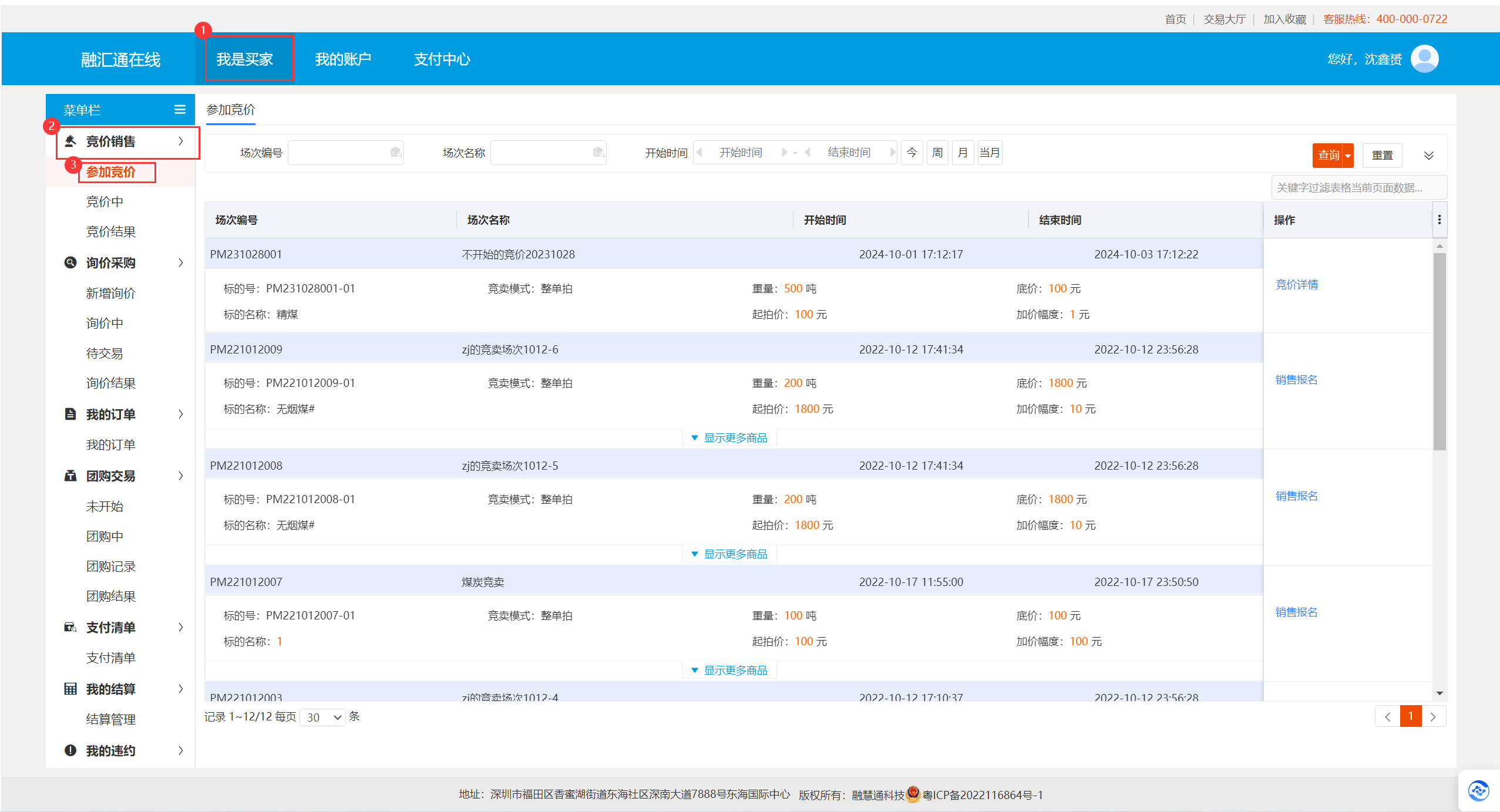This screenshot has width=1500, height=812.
Task: Show more goods for PM221012007
Action: [729, 671]
